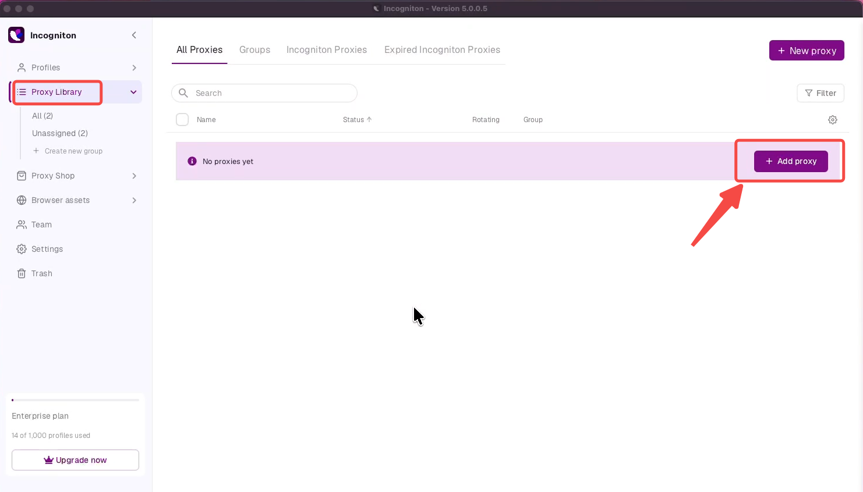The height and width of the screenshot is (492, 863).
Task: Click the plus icon beside Create new group
Action: (x=36, y=150)
